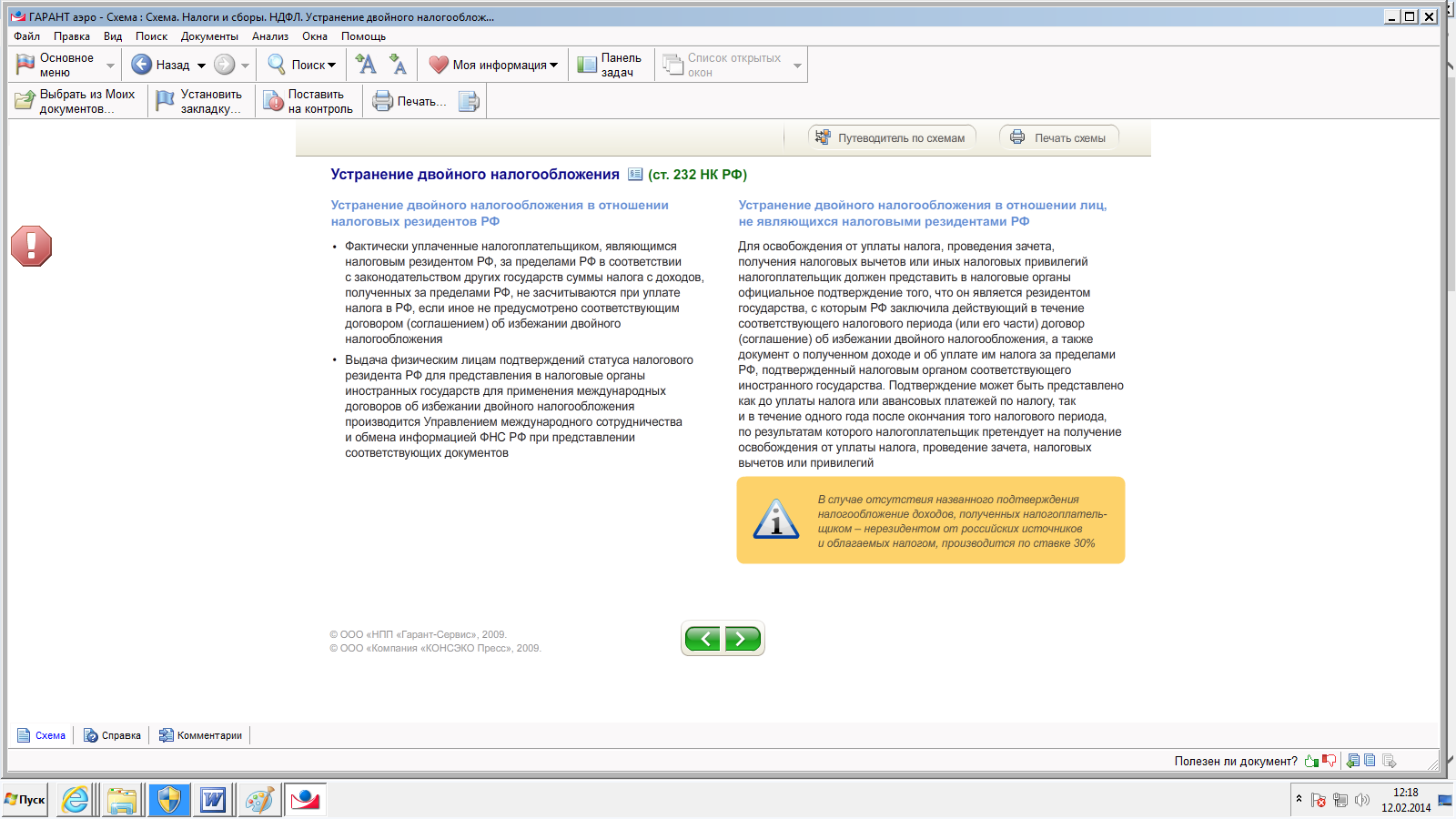Click the Печать схемы button

coord(1059,137)
